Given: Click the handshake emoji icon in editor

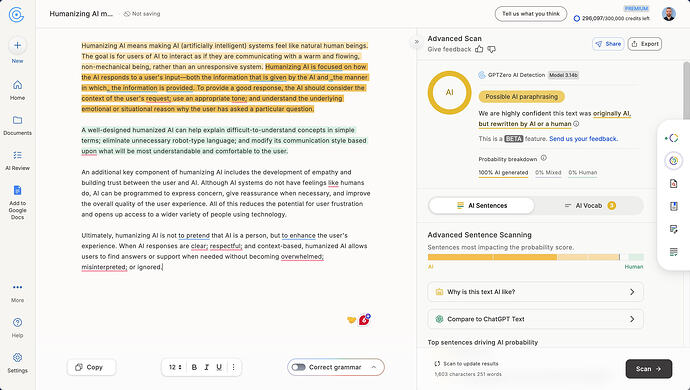Looking at the screenshot, I should [x=351, y=320].
